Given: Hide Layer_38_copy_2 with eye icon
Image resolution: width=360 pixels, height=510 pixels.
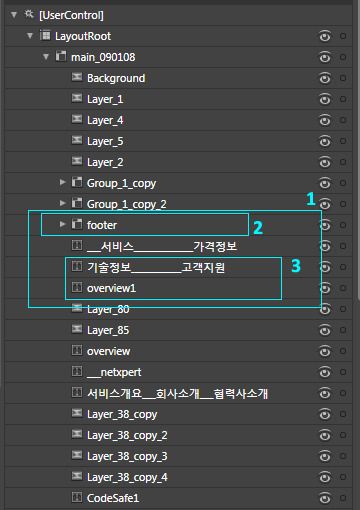Looking at the screenshot, I should tap(325, 435).
